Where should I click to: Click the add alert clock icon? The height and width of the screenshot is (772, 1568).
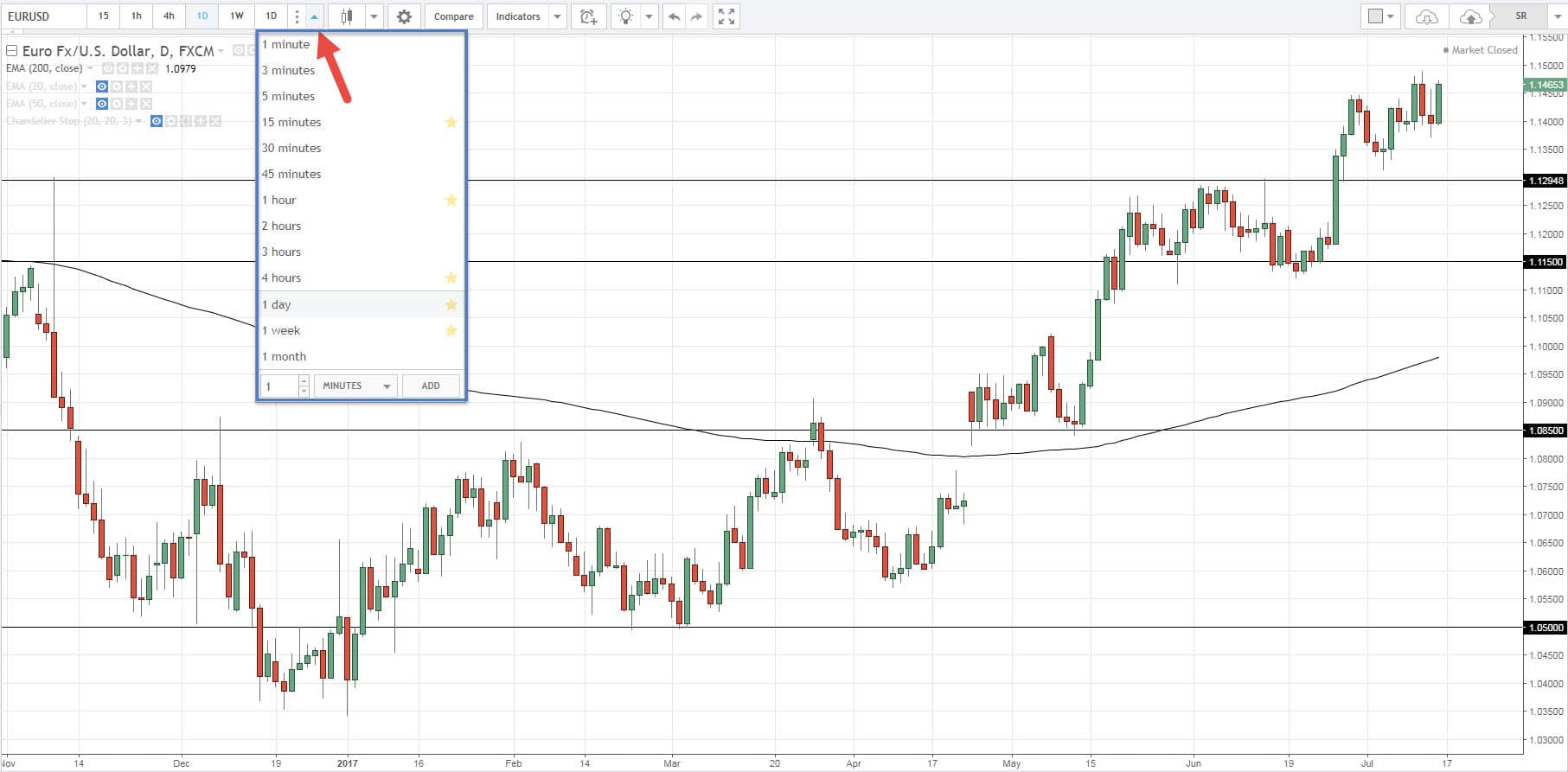tap(588, 16)
